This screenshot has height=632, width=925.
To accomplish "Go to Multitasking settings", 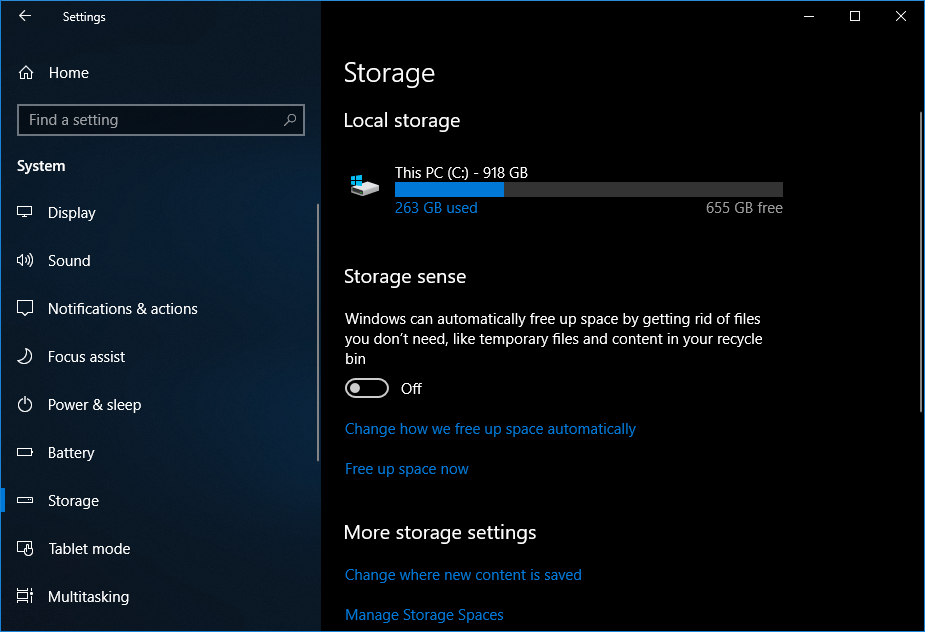I will coord(88,597).
